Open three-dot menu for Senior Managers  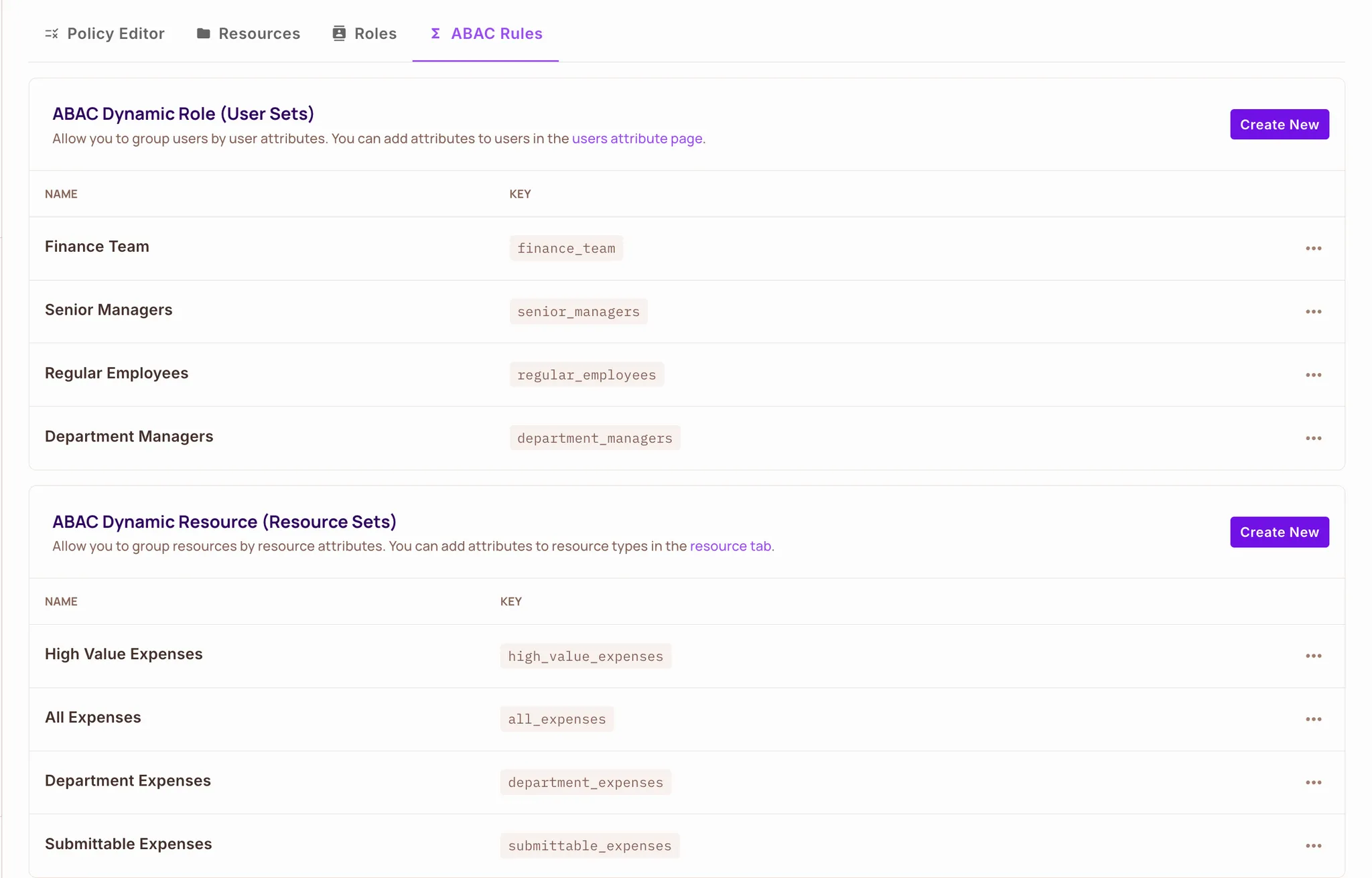tap(1313, 311)
